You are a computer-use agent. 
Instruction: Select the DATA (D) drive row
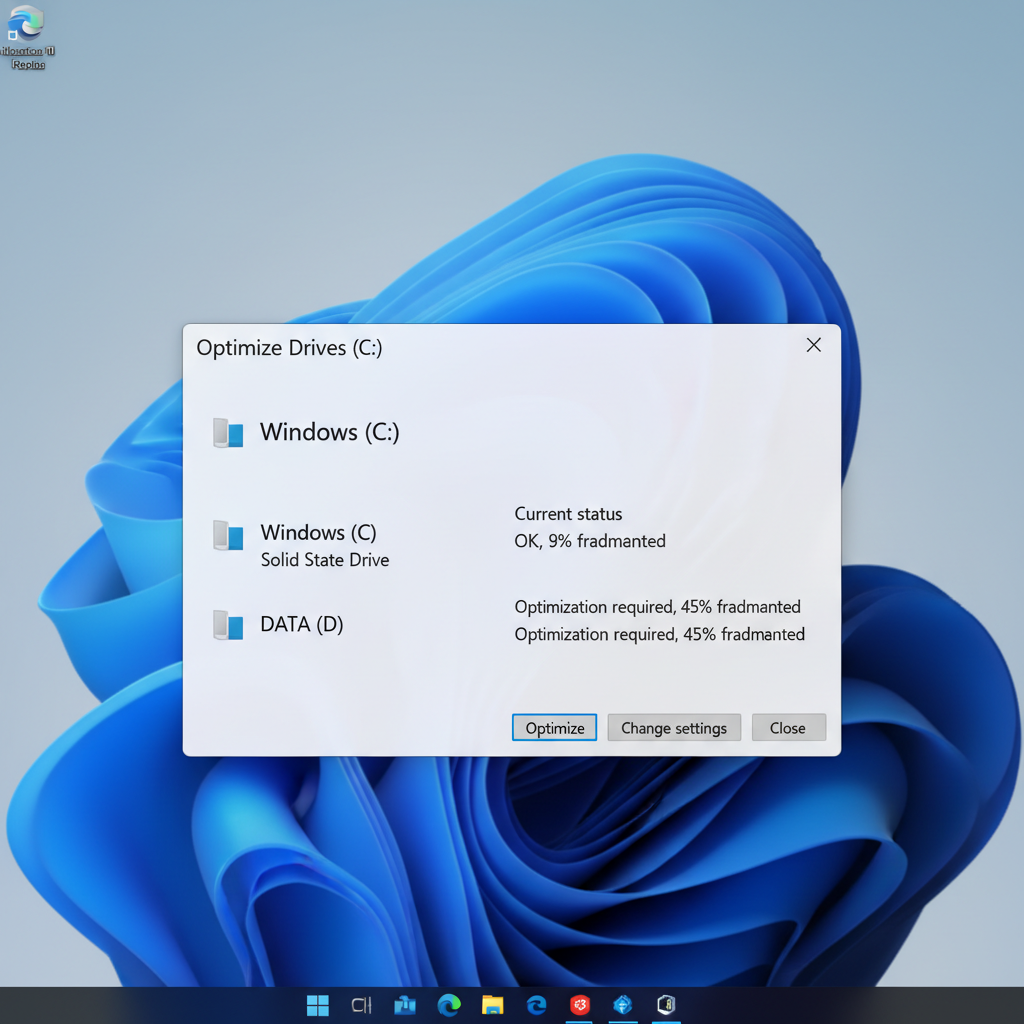coord(300,624)
